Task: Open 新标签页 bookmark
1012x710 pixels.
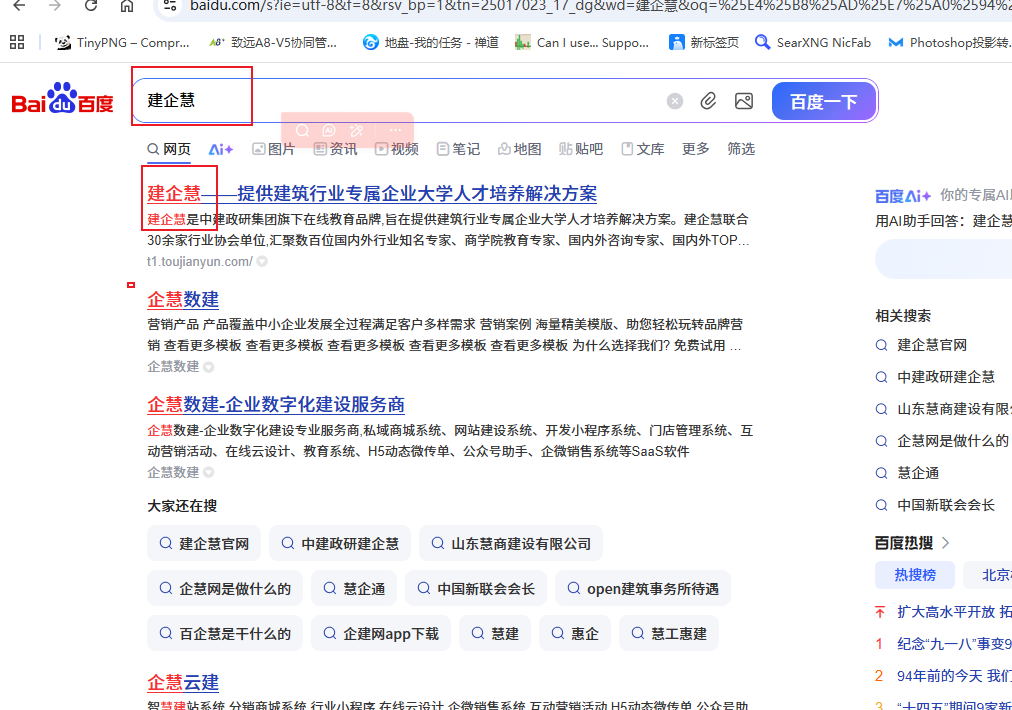Action: click(x=702, y=43)
